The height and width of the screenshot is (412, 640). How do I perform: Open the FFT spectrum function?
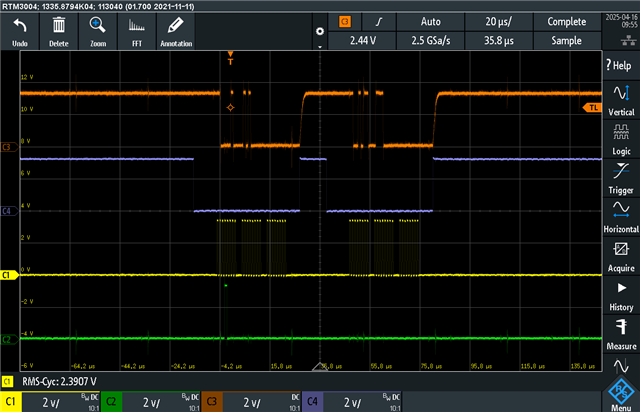click(137, 31)
